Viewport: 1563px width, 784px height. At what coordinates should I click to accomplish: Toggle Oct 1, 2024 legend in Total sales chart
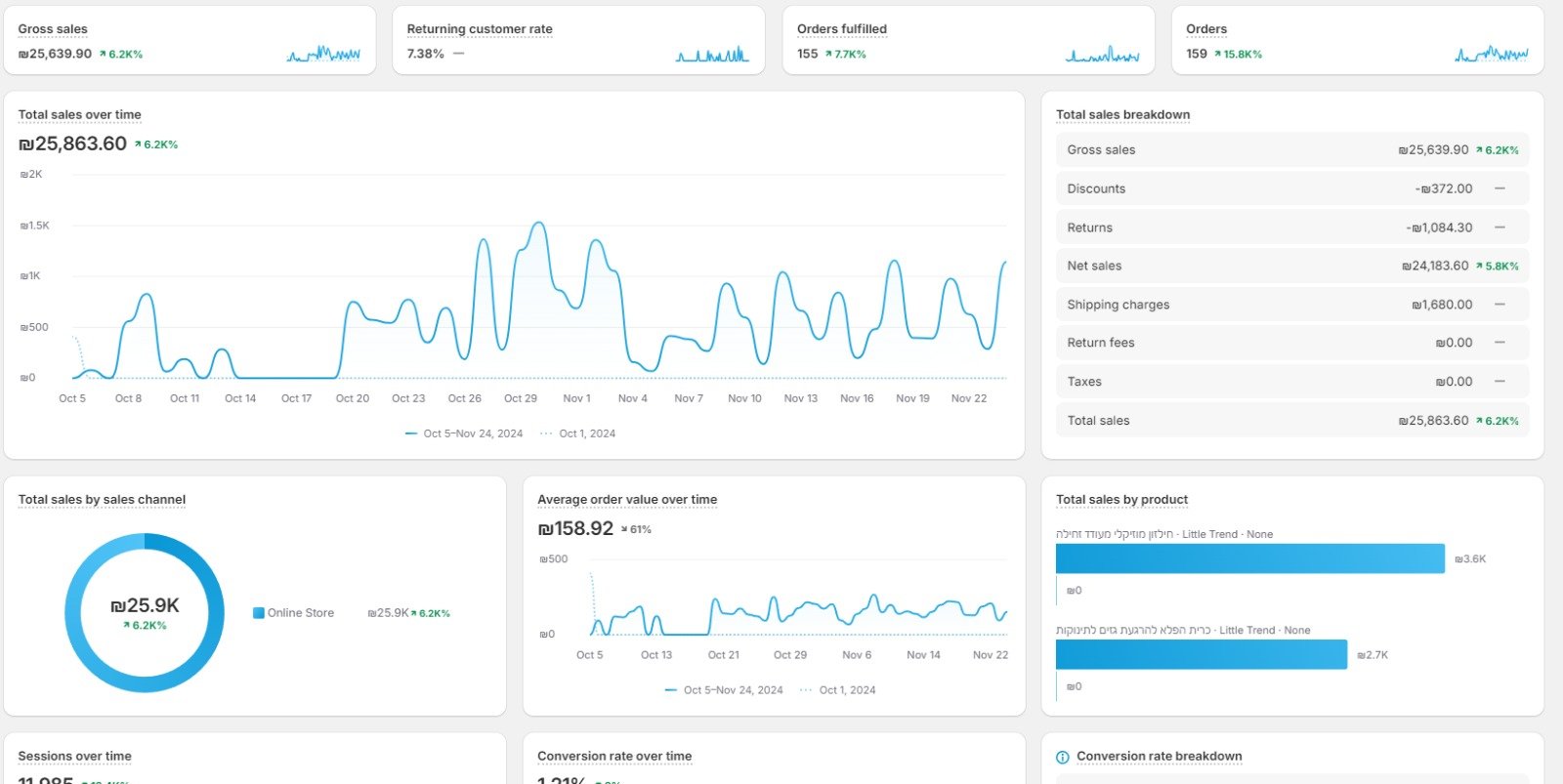[x=578, y=433]
